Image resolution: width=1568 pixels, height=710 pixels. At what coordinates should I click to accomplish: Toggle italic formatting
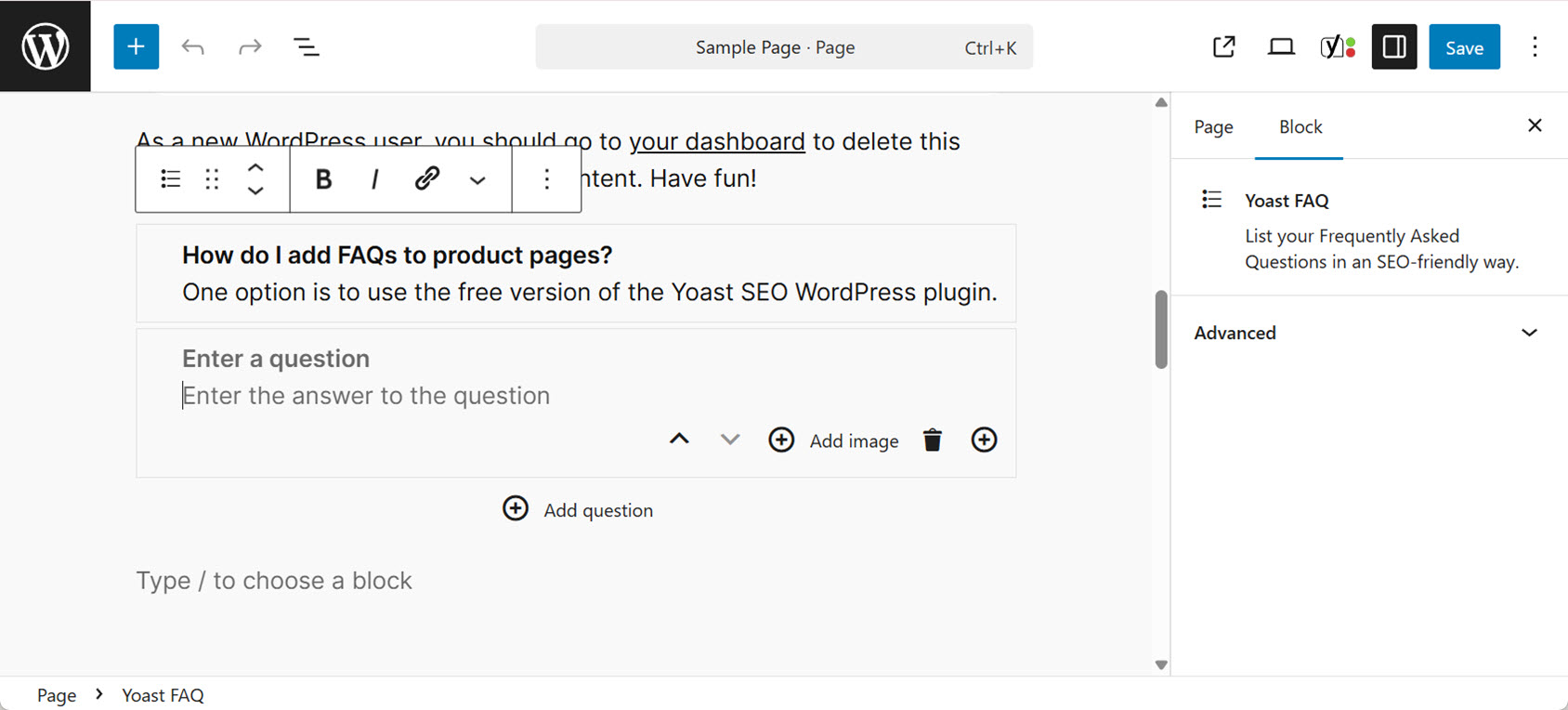pos(374,178)
